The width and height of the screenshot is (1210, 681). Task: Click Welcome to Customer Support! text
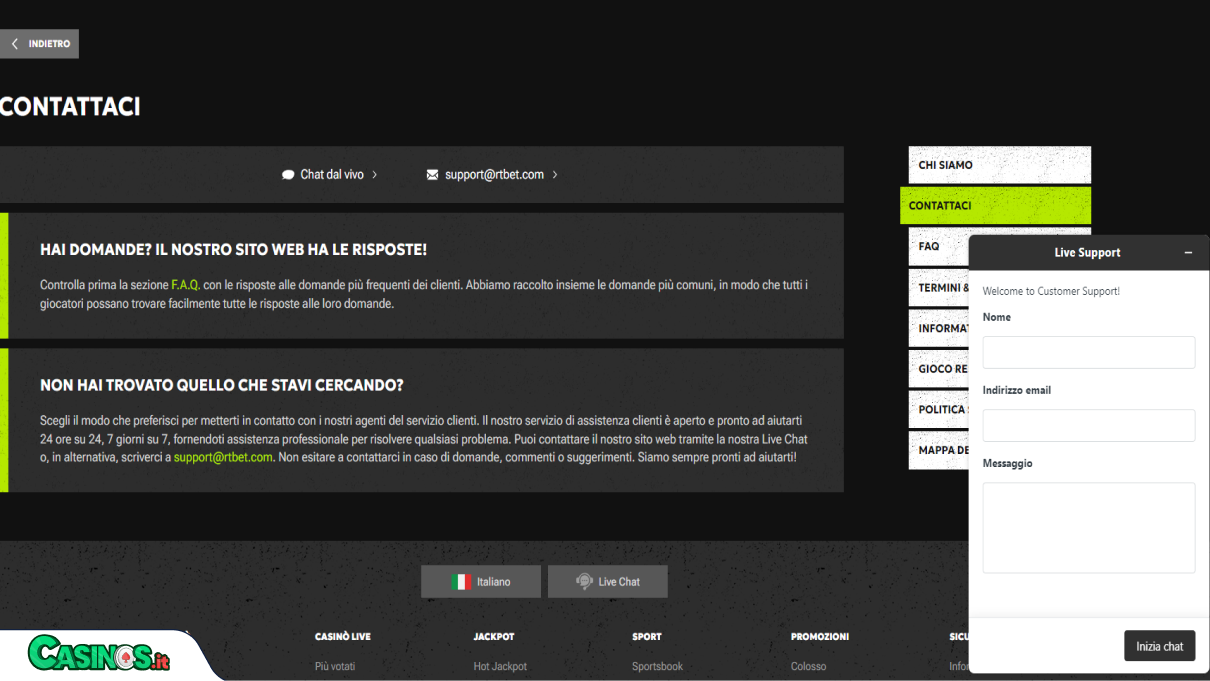click(x=1051, y=291)
